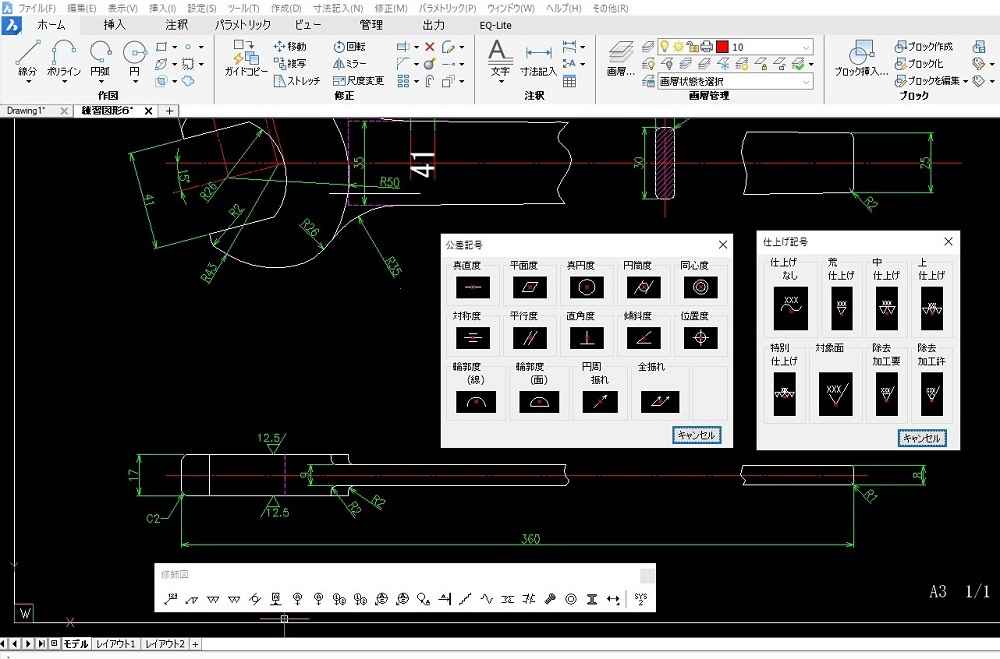The height and width of the screenshot is (659, 1000).
Task: Open the layer 10 combo box
Action: [x=735, y=47]
